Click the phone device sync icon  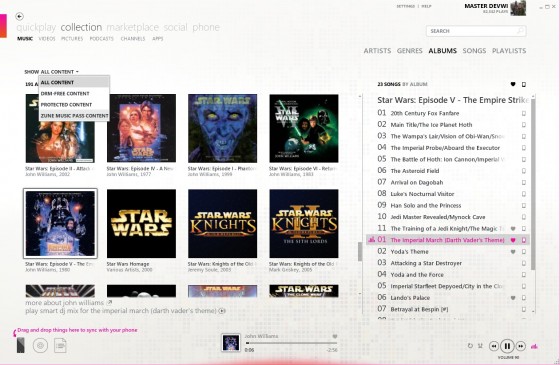[x=21, y=345]
